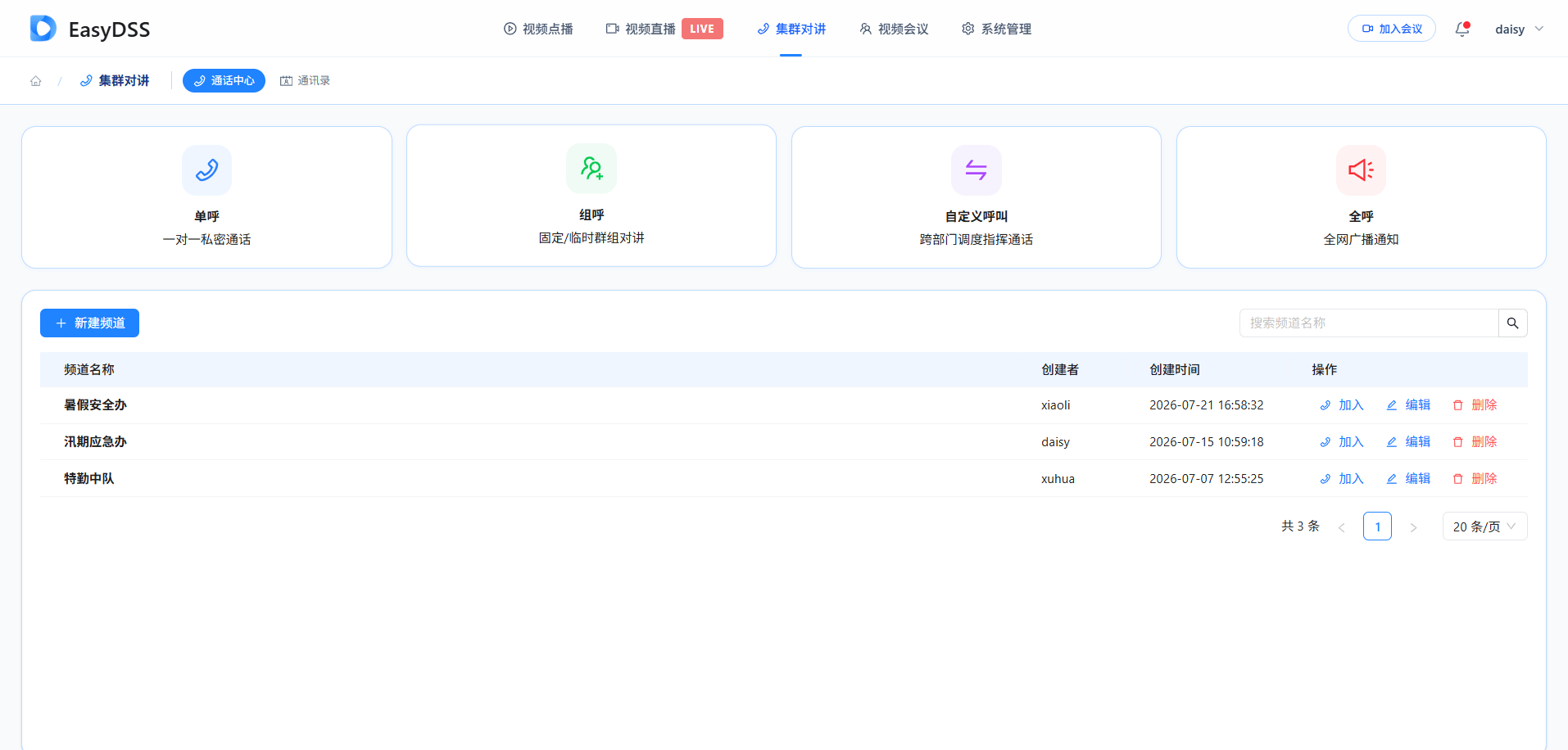The width and height of the screenshot is (1568, 750).
Task: Go to next page arrow
Action: tap(1413, 526)
